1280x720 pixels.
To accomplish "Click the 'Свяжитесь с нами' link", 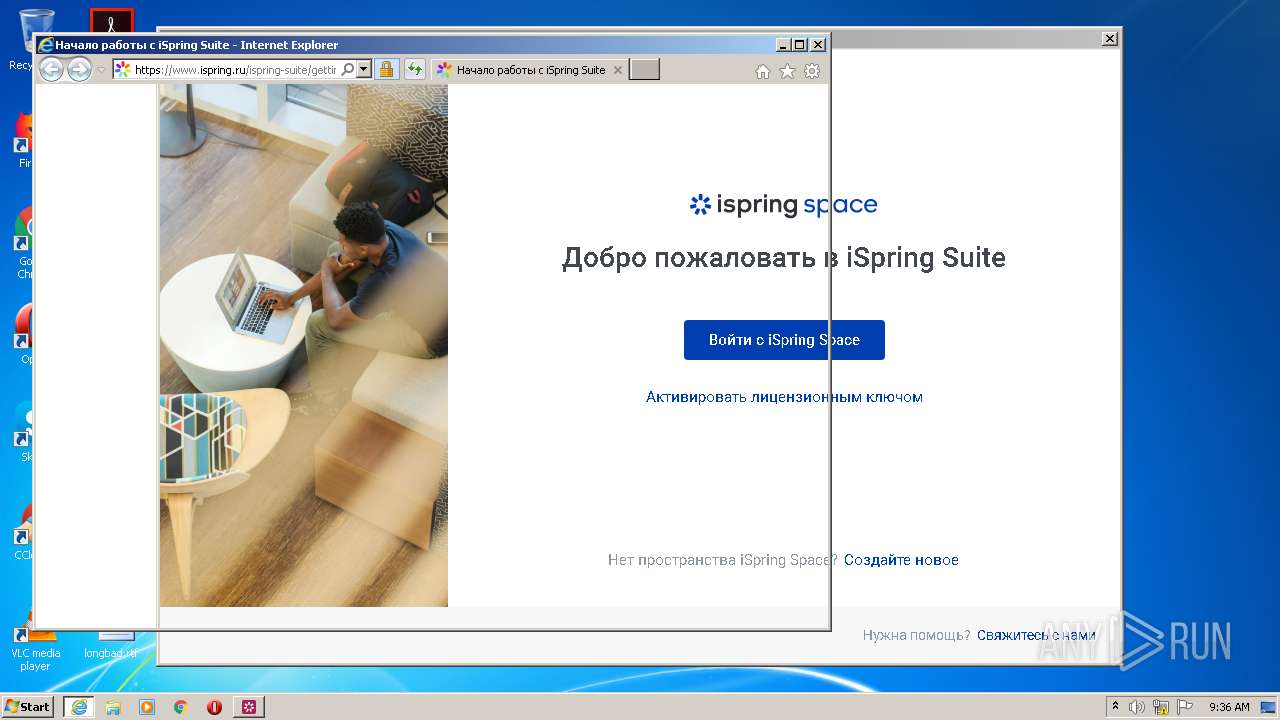I will [1036, 635].
